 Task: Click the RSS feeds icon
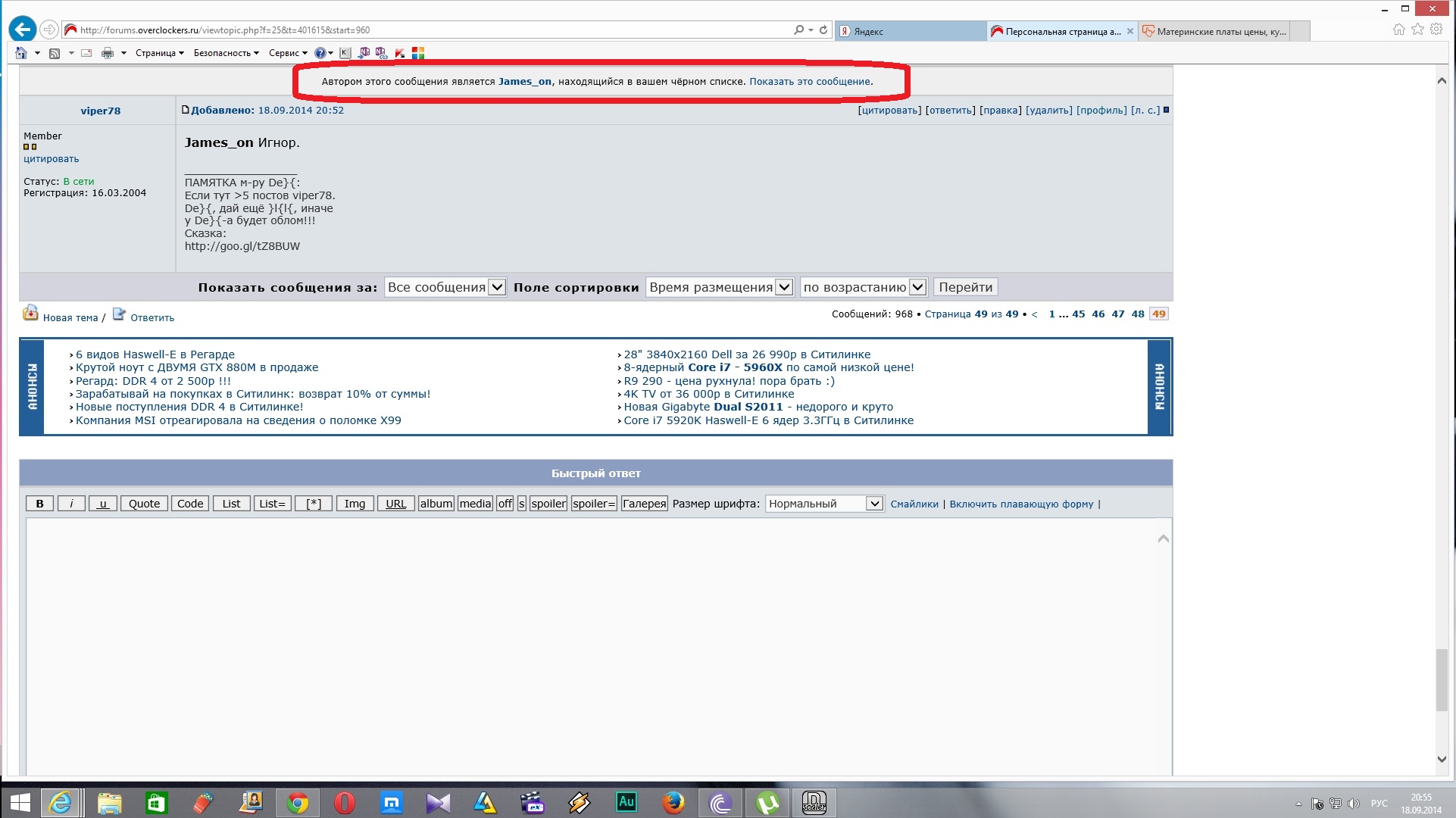point(55,53)
